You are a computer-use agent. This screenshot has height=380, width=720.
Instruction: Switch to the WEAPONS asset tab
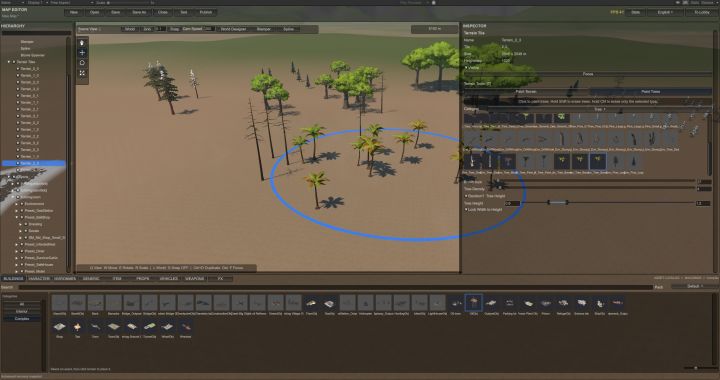194,279
